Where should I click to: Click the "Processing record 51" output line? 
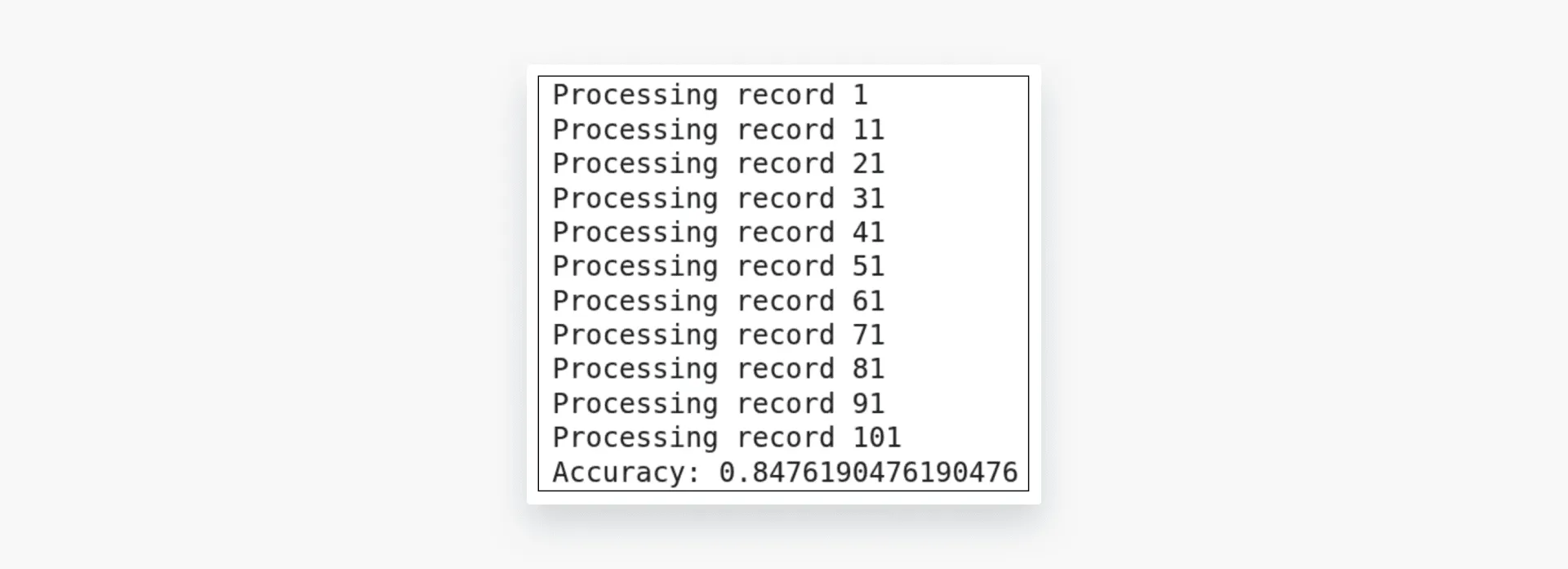pyautogui.click(x=718, y=267)
